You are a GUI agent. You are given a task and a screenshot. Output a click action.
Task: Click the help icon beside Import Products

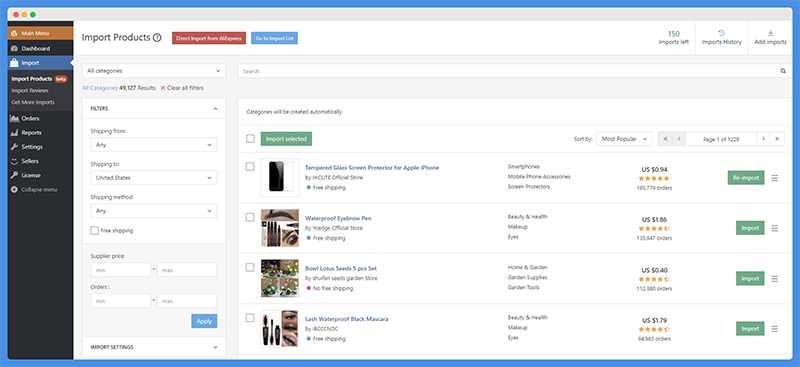coord(157,38)
